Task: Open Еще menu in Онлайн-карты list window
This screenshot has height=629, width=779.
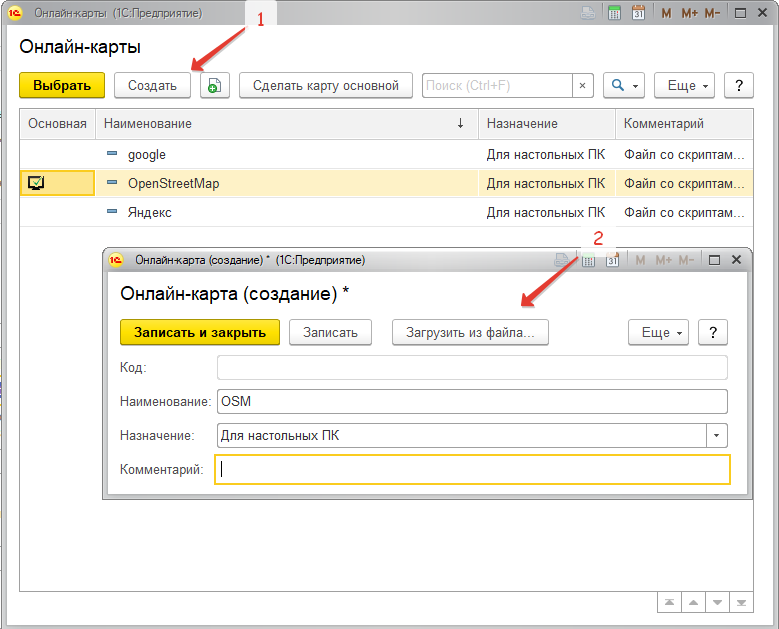Action: (685, 85)
